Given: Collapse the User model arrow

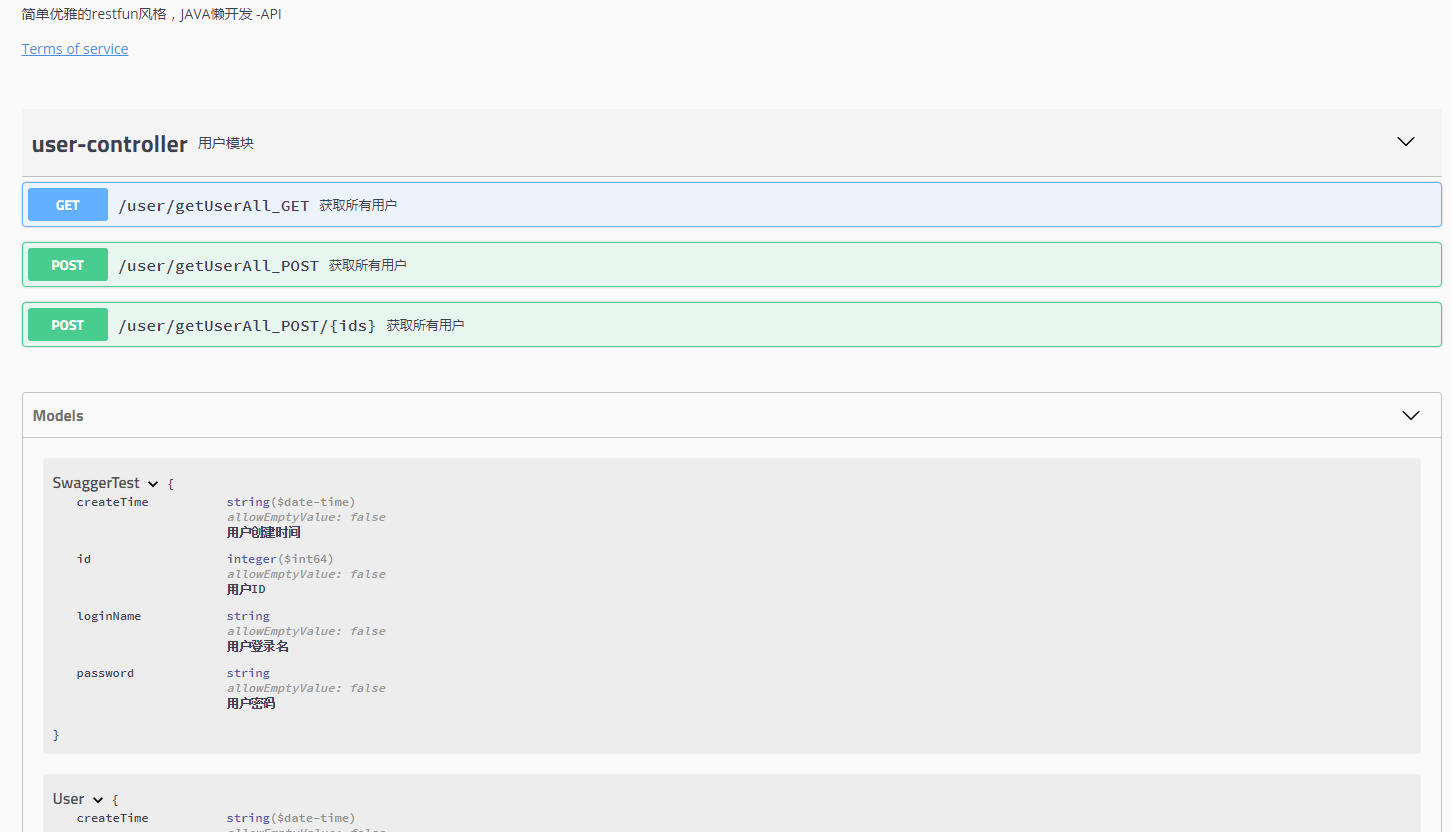Looking at the screenshot, I should point(98,800).
